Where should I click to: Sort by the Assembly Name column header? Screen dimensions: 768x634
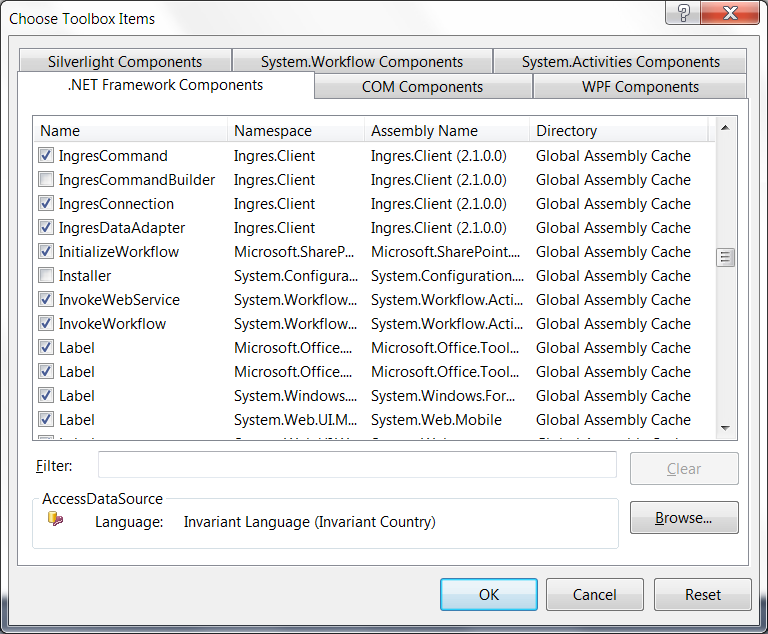point(446,131)
